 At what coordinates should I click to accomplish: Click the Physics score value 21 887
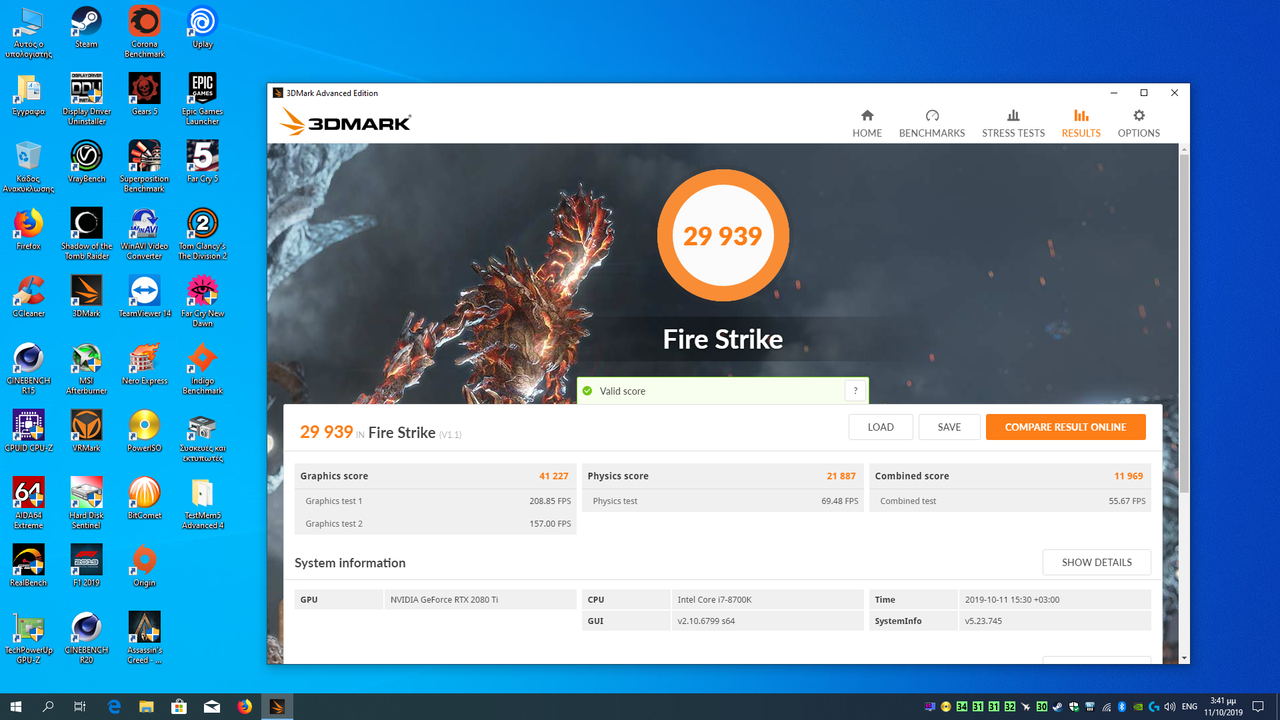841,476
